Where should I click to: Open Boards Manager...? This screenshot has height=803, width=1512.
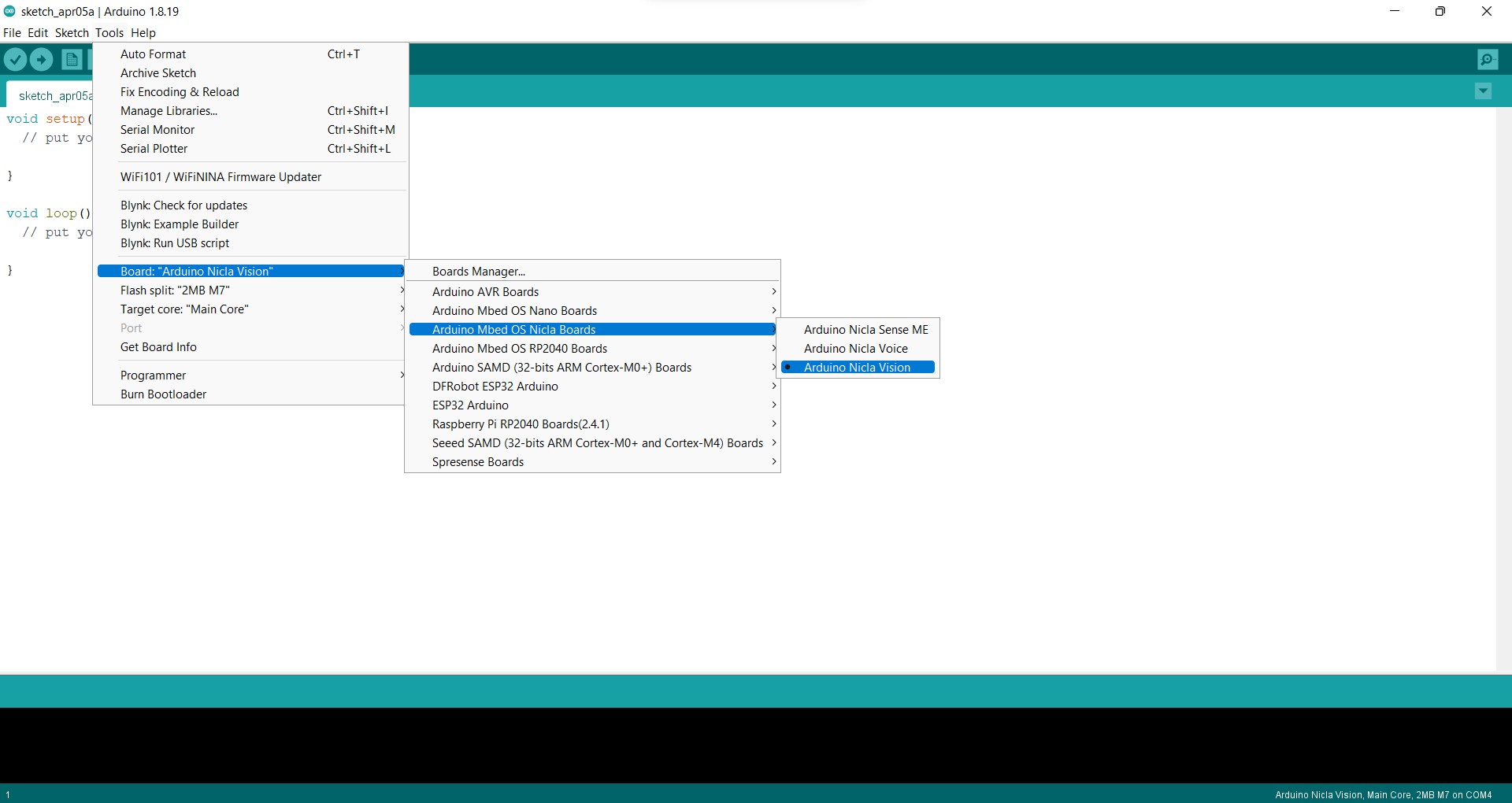pyautogui.click(x=592, y=272)
